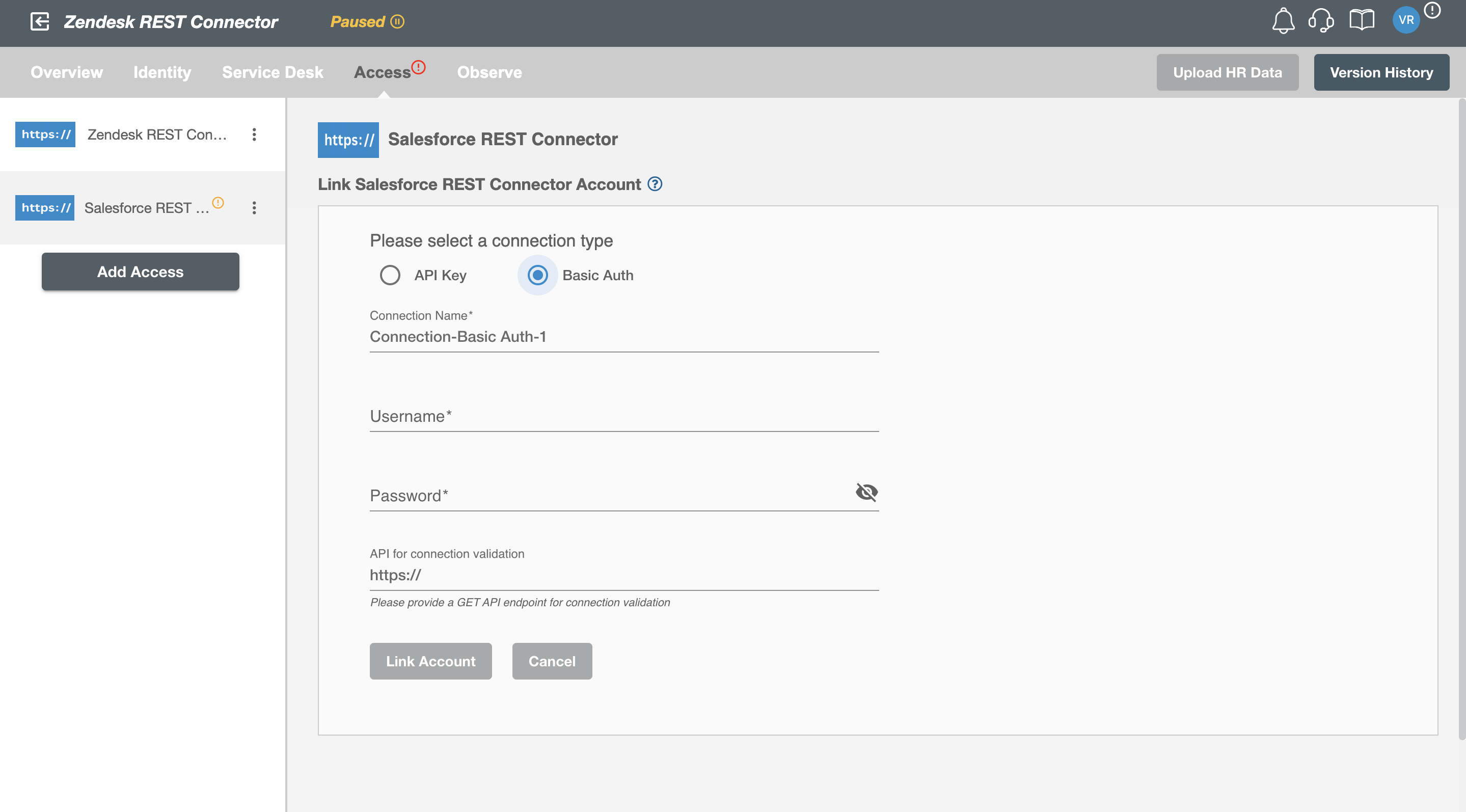Viewport: 1466px width, 812px height.
Task: Switch to the Overview tab
Action: 67,72
